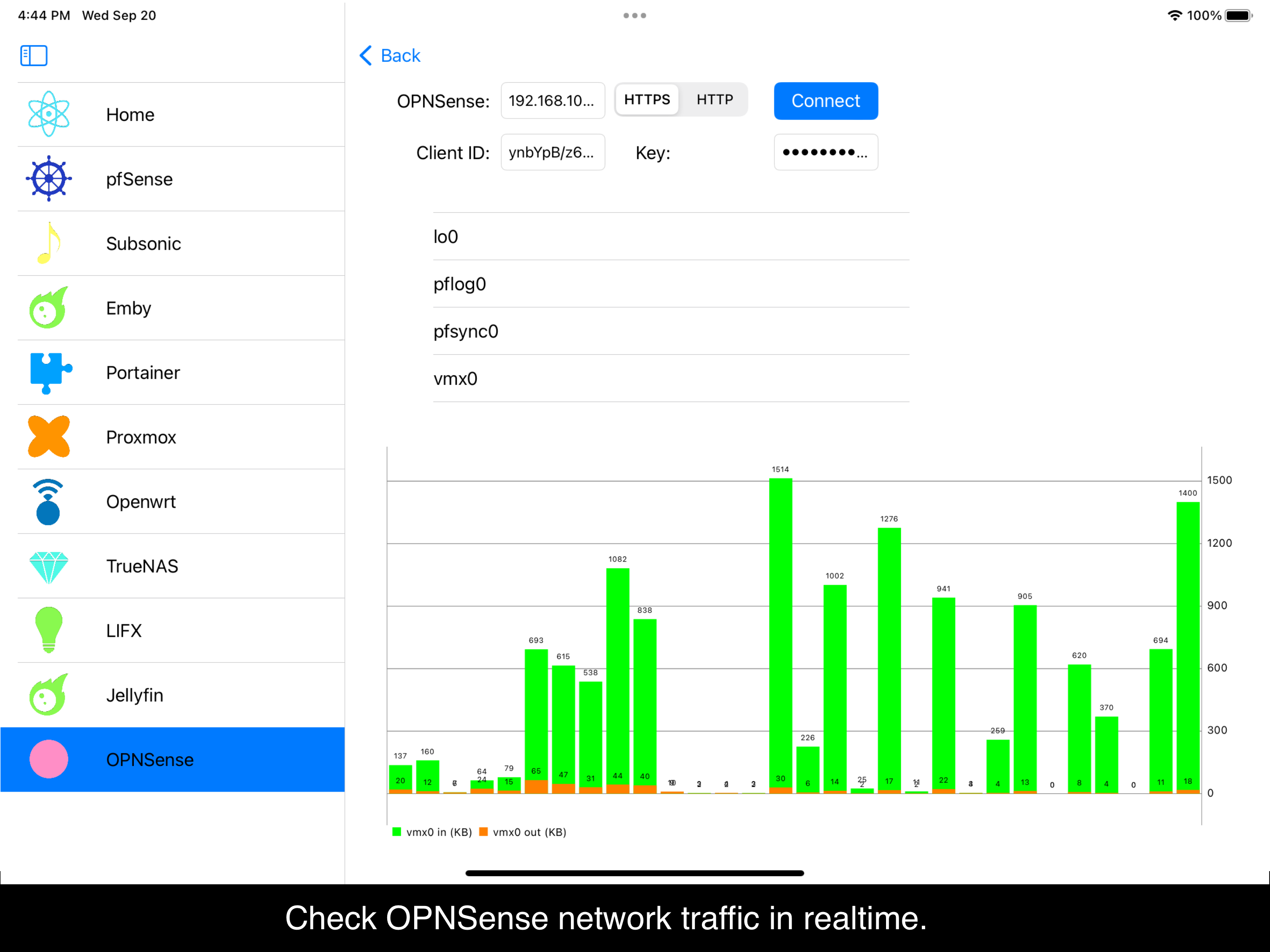
Task: Tap the 1082 KB chart bar
Action: pos(618,681)
